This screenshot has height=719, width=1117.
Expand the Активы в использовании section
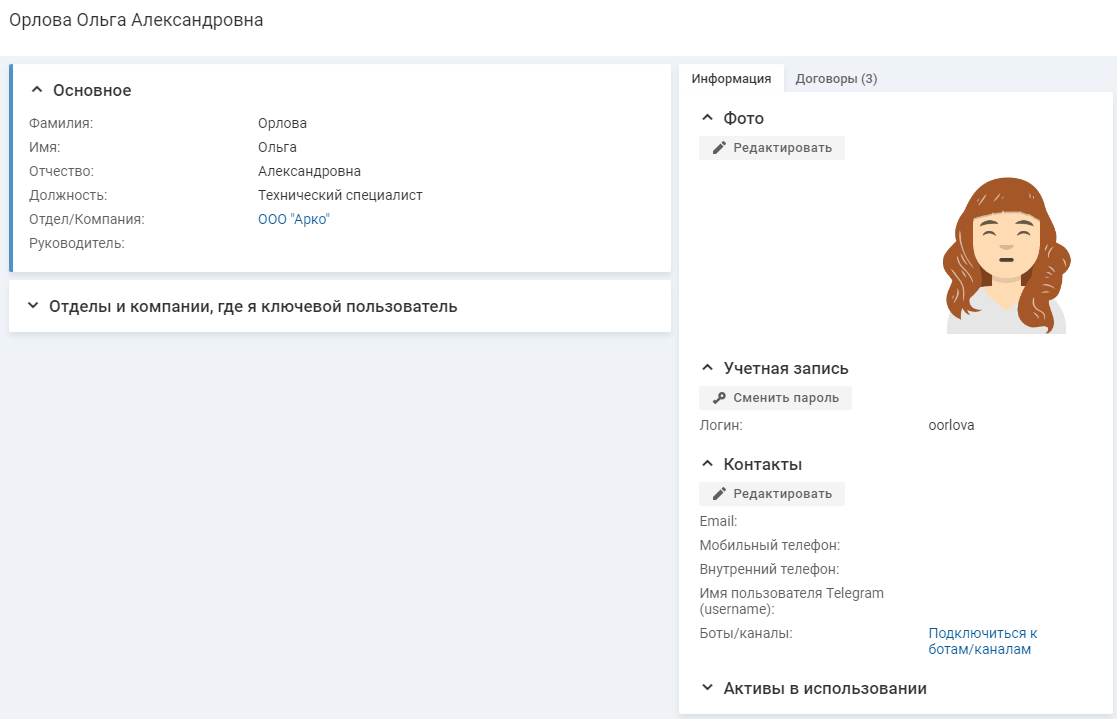tap(708, 688)
